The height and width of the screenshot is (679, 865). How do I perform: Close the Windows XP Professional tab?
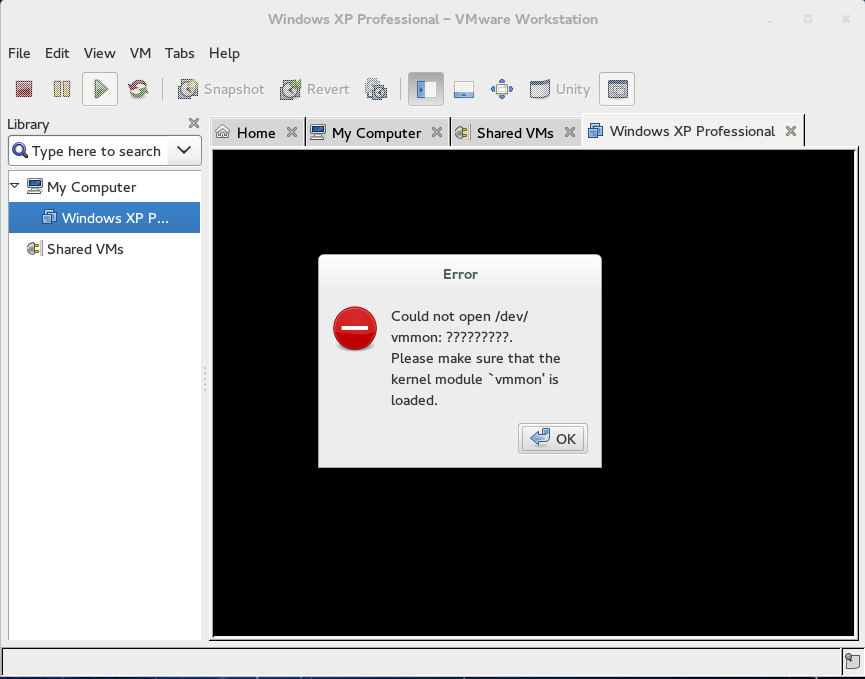(791, 131)
